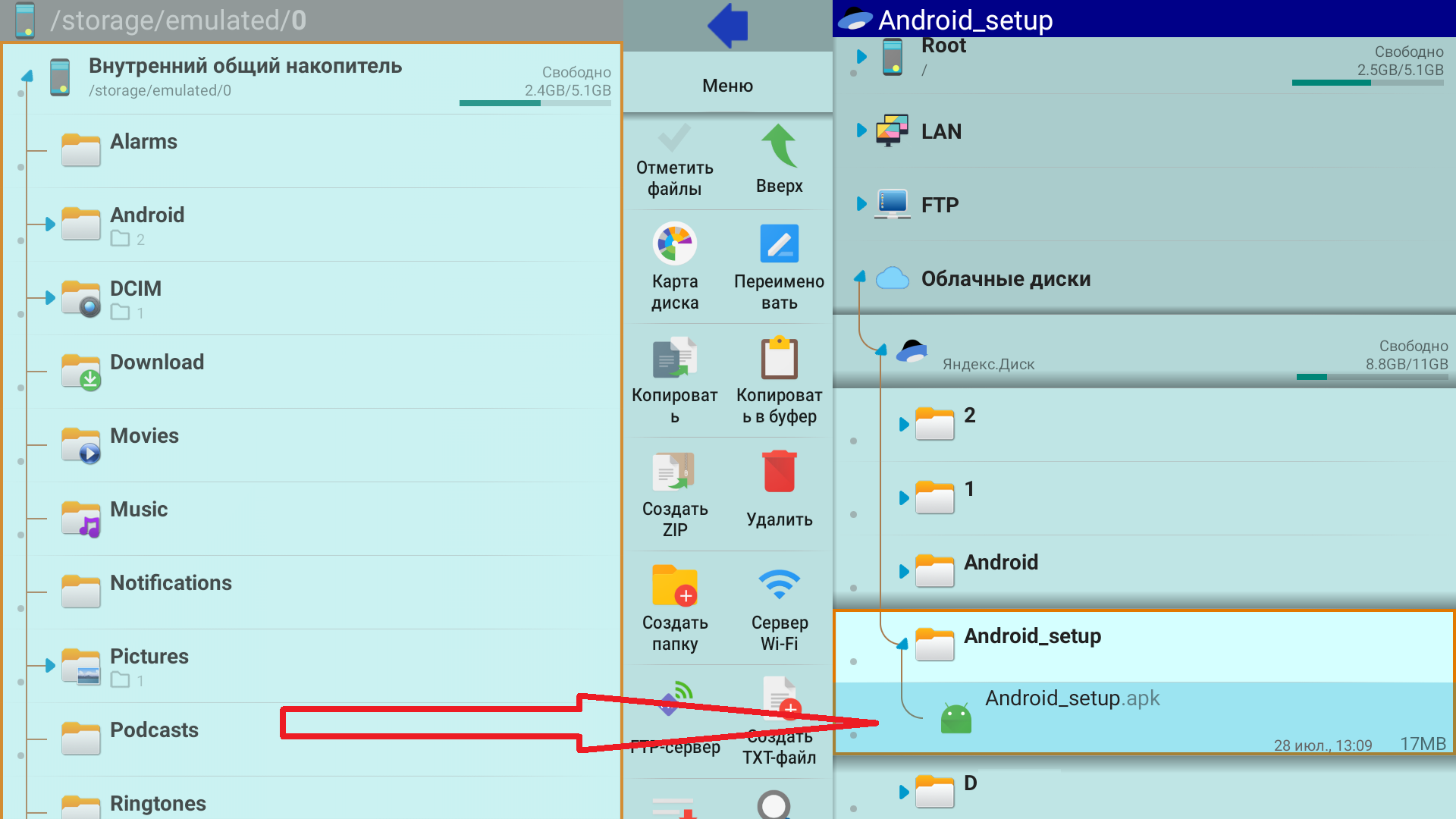Viewport: 1456px width, 819px height.
Task: Collapse the Облачные диски section
Action: 860,278
